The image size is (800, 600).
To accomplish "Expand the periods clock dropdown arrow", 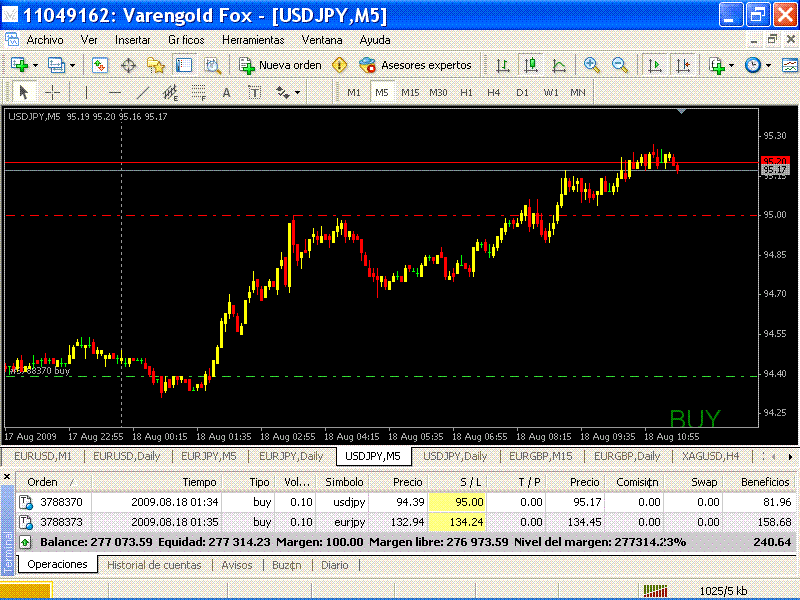I will tap(768, 66).
